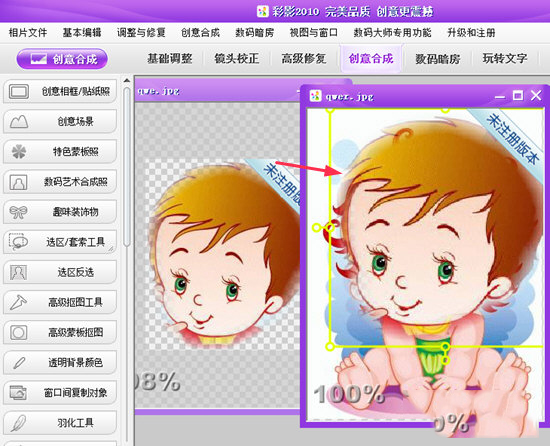This screenshot has height=446, width=550.
Task: Click the qwe.jpg window title bar
Action: 217,91
